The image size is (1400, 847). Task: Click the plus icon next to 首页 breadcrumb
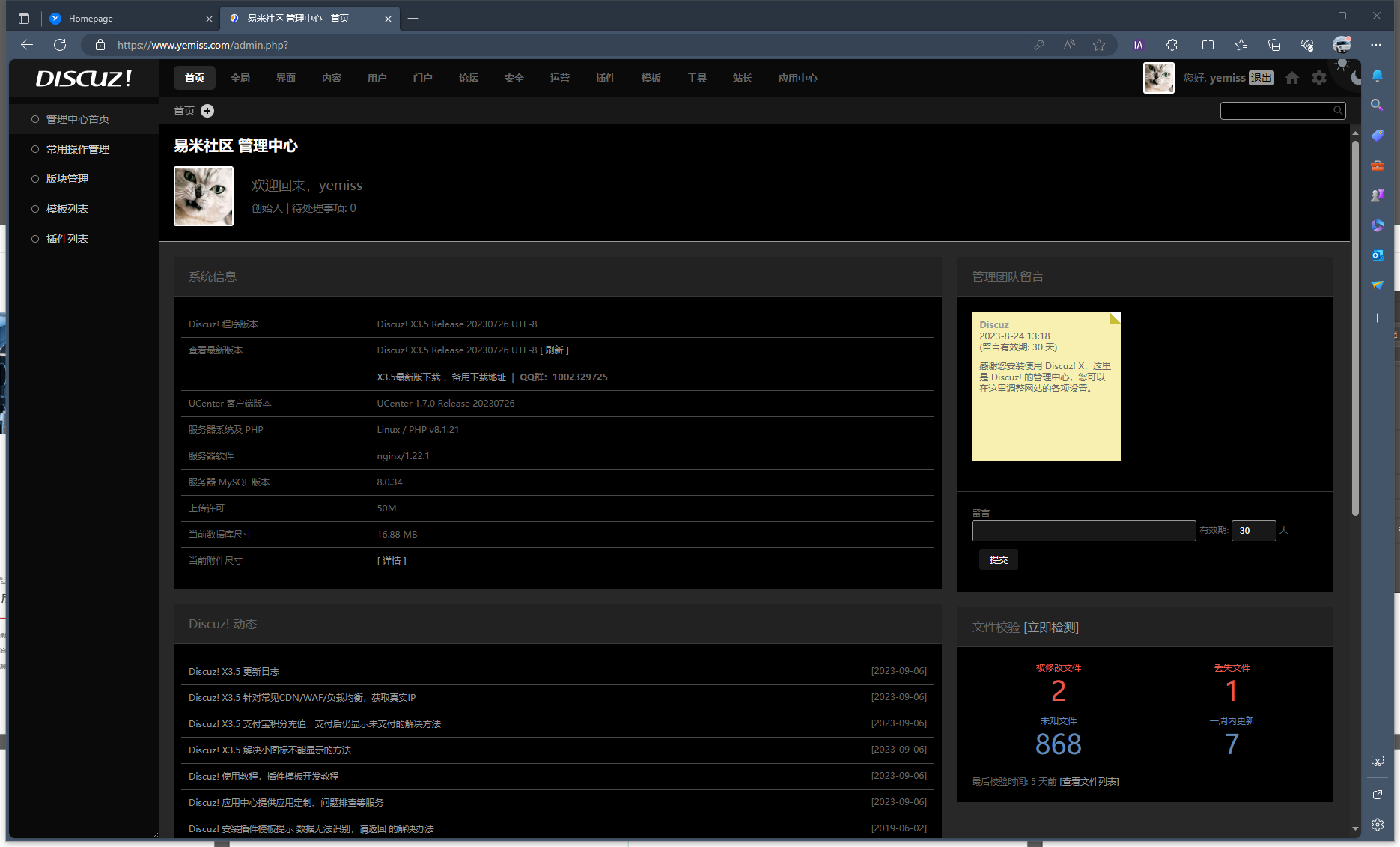pyautogui.click(x=207, y=111)
